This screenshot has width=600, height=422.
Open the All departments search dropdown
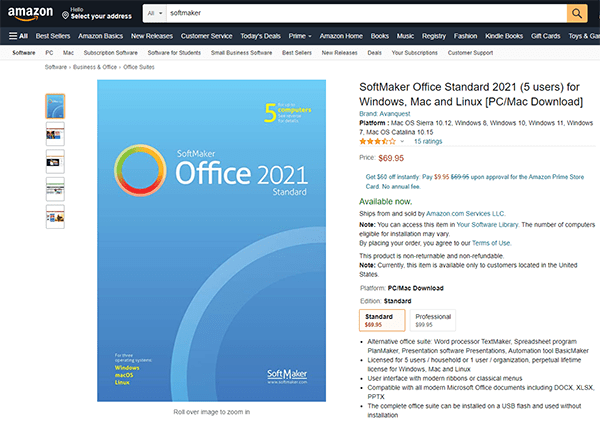[155, 13]
